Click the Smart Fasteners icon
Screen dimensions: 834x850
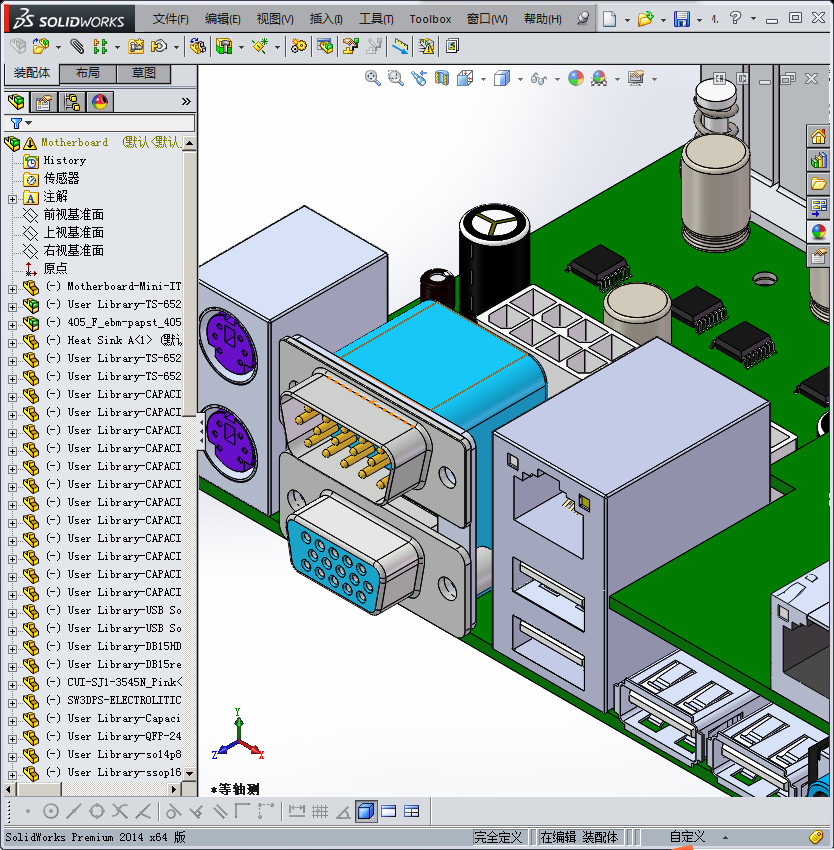click(136, 47)
